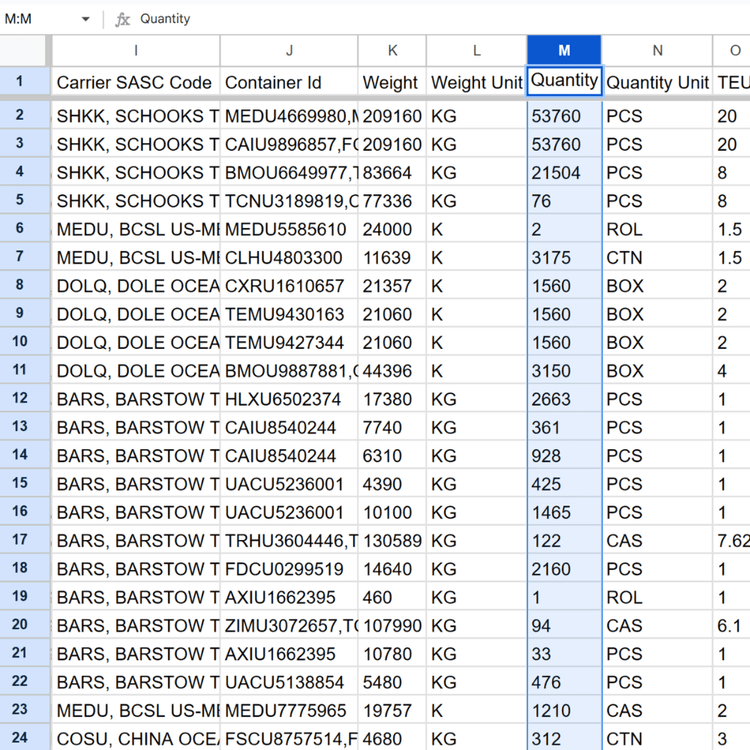The height and width of the screenshot is (750, 750).
Task: Select row 24 header
Action: (x=25, y=738)
